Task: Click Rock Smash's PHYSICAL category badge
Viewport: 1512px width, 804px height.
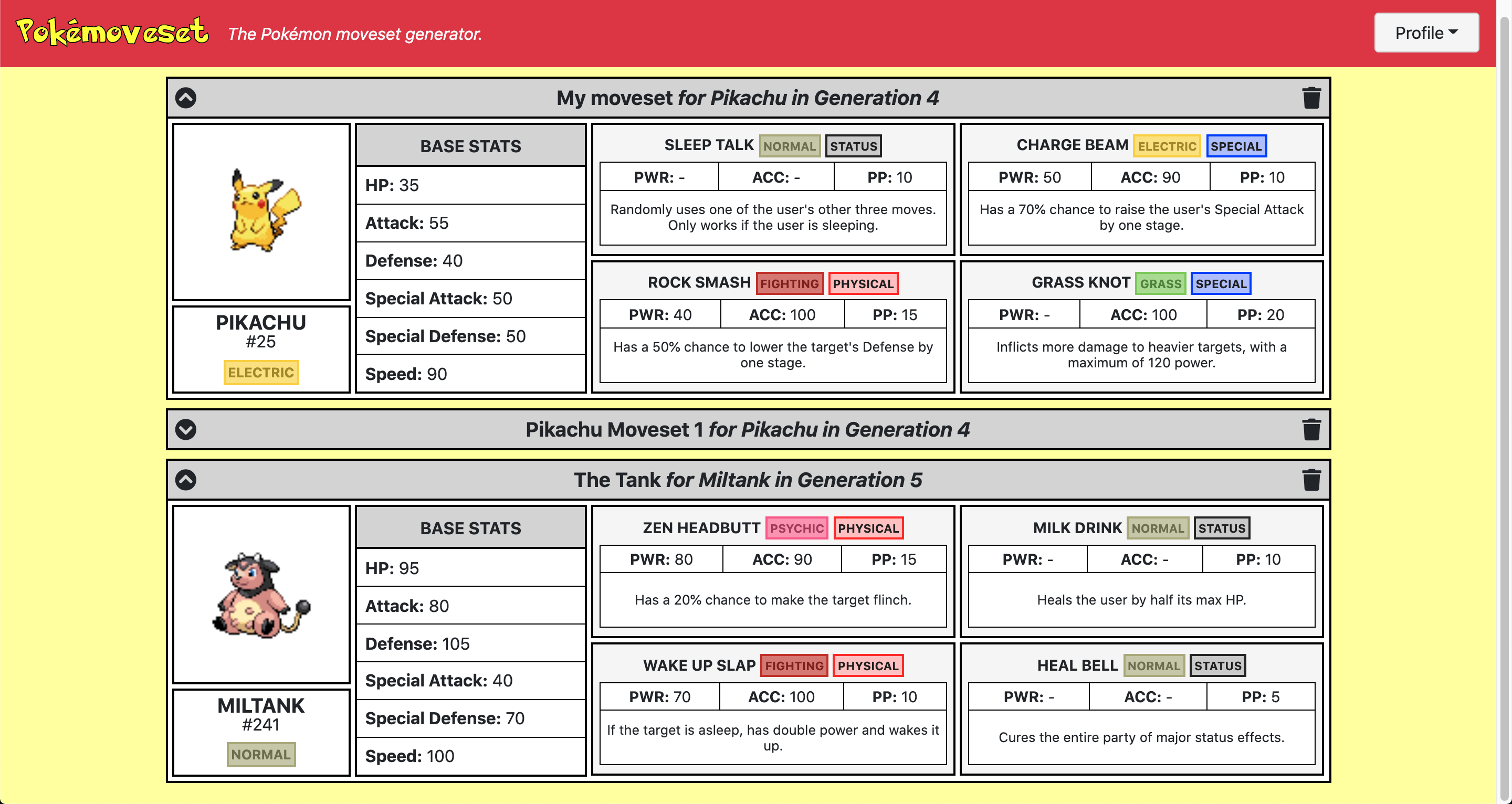Action: coord(863,284)
